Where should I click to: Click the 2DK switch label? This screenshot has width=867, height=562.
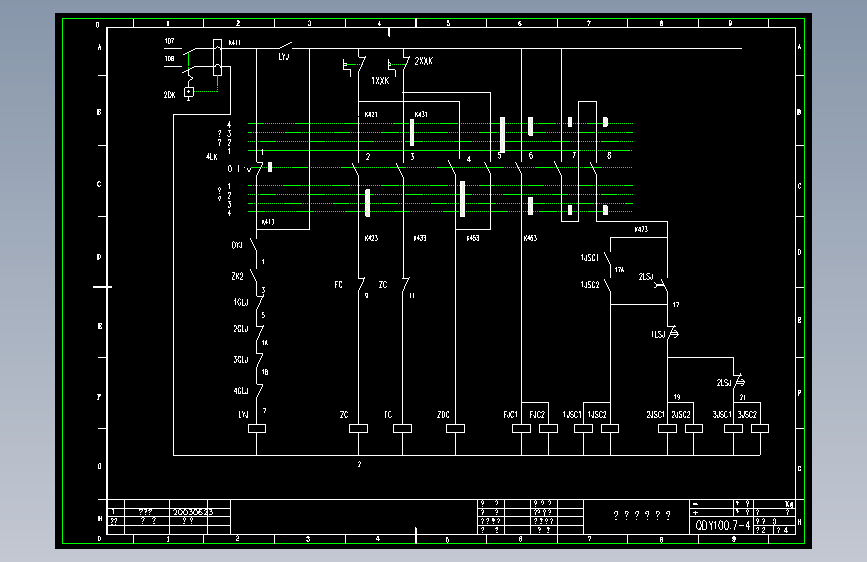pos(169,95)
